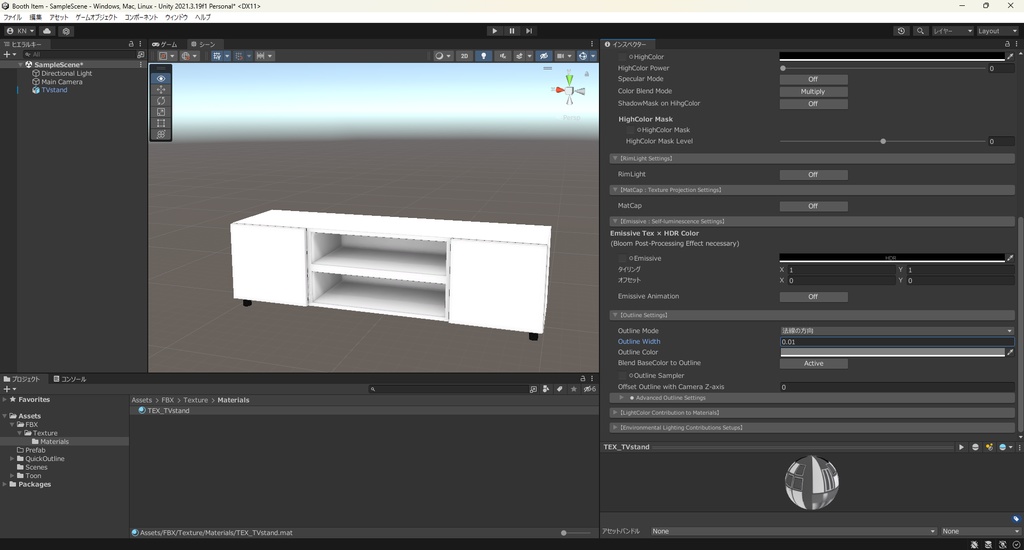Open the Outline Color swatch
The width and height of the screenshot is (1024, 550).
tap(892, 352)
